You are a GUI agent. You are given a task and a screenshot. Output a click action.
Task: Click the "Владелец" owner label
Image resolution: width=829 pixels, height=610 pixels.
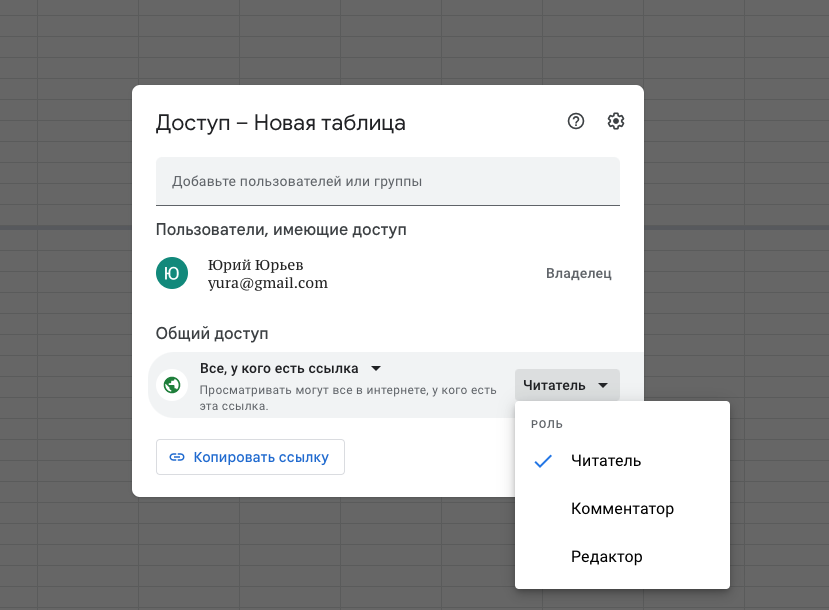pyautogui.click(x=578, y=273)
